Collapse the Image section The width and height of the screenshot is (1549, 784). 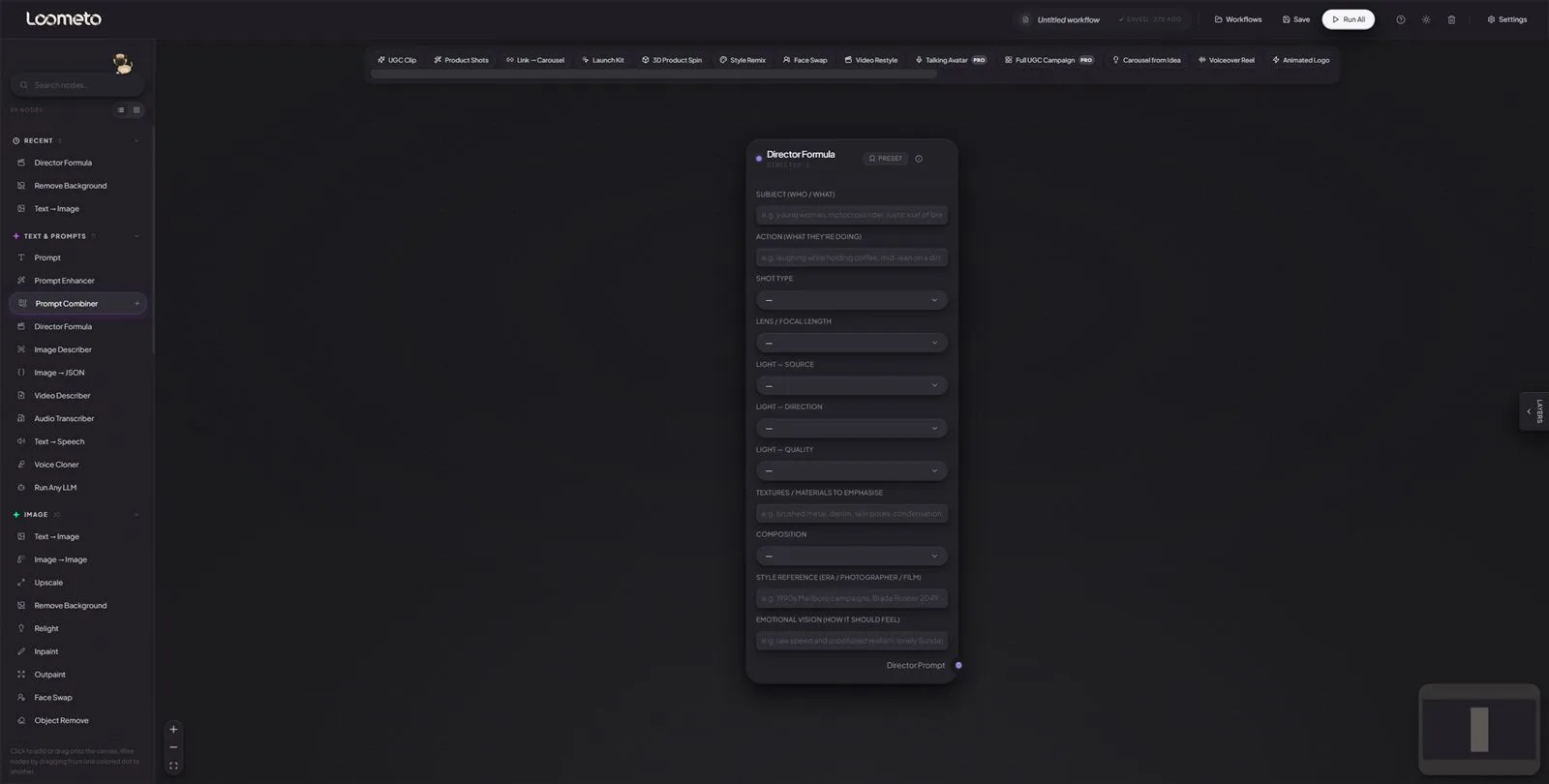pos(136,515)
